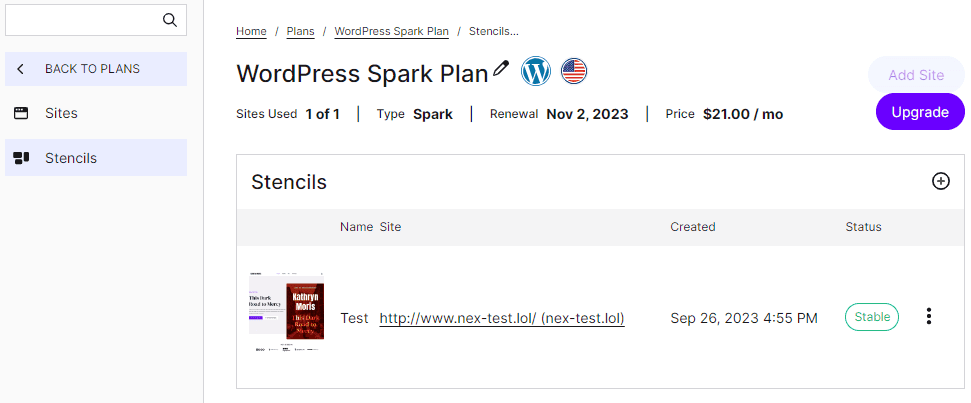
Task: Focus the search input field
Action: (x=80, y=19)
